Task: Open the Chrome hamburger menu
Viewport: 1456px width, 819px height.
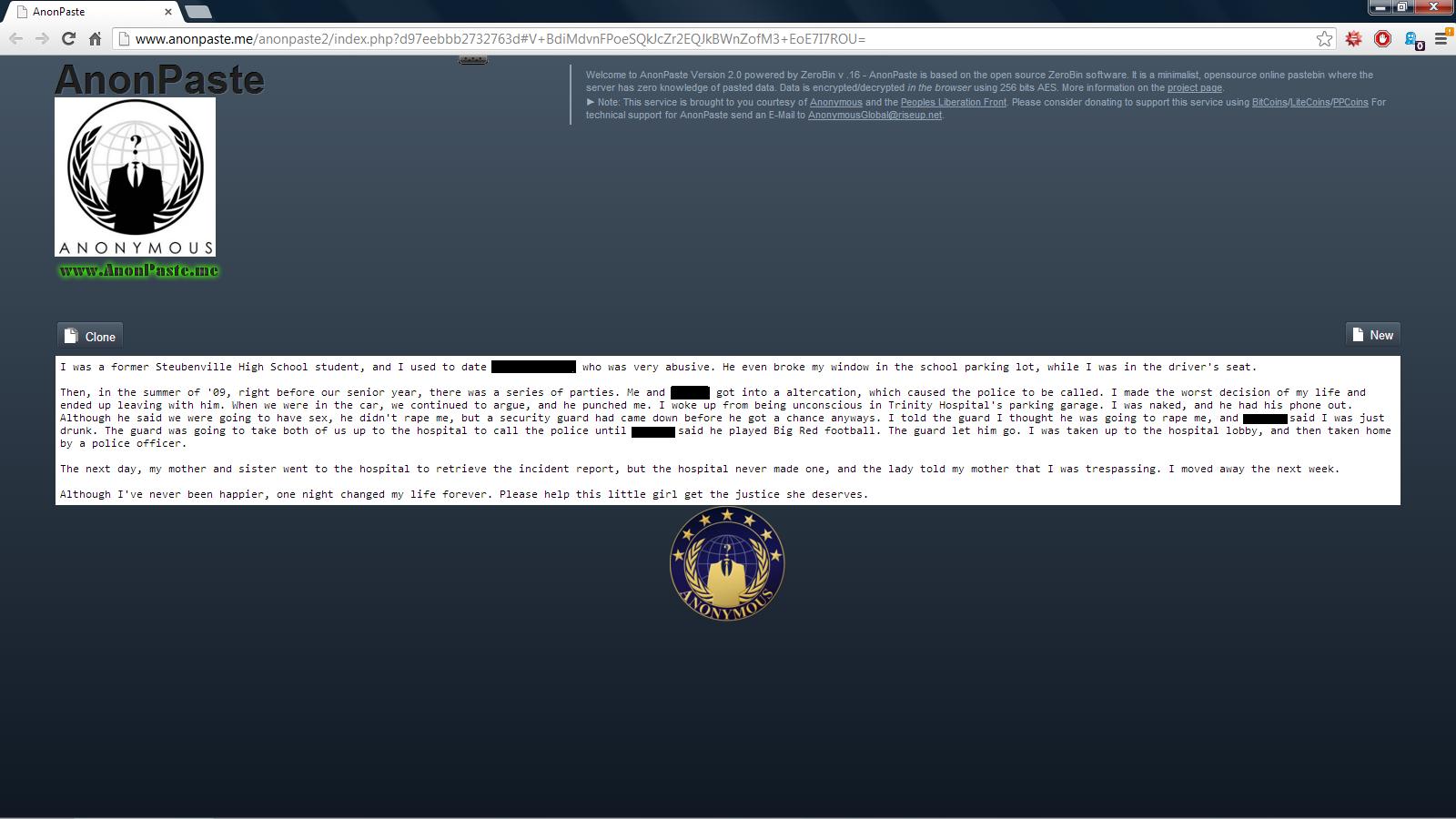Action: tap(1441, 38)
